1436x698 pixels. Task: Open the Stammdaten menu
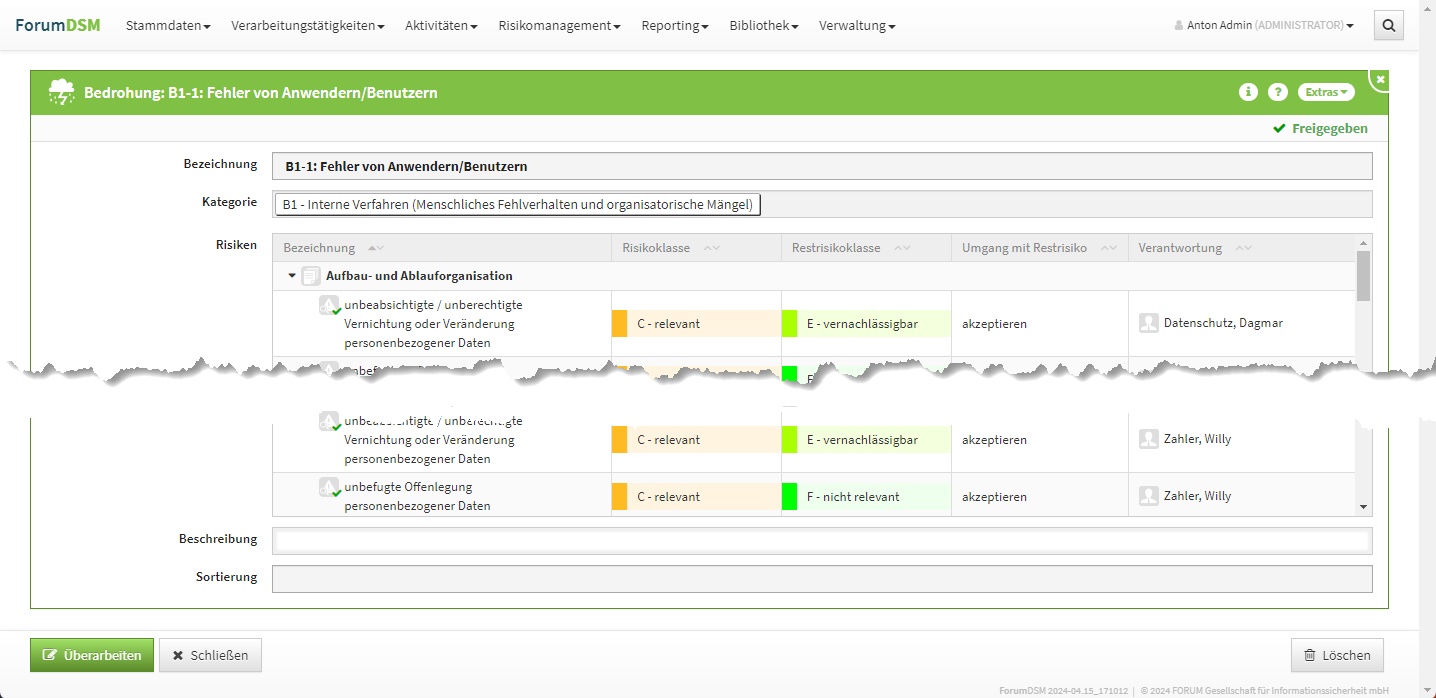[168, 26]
